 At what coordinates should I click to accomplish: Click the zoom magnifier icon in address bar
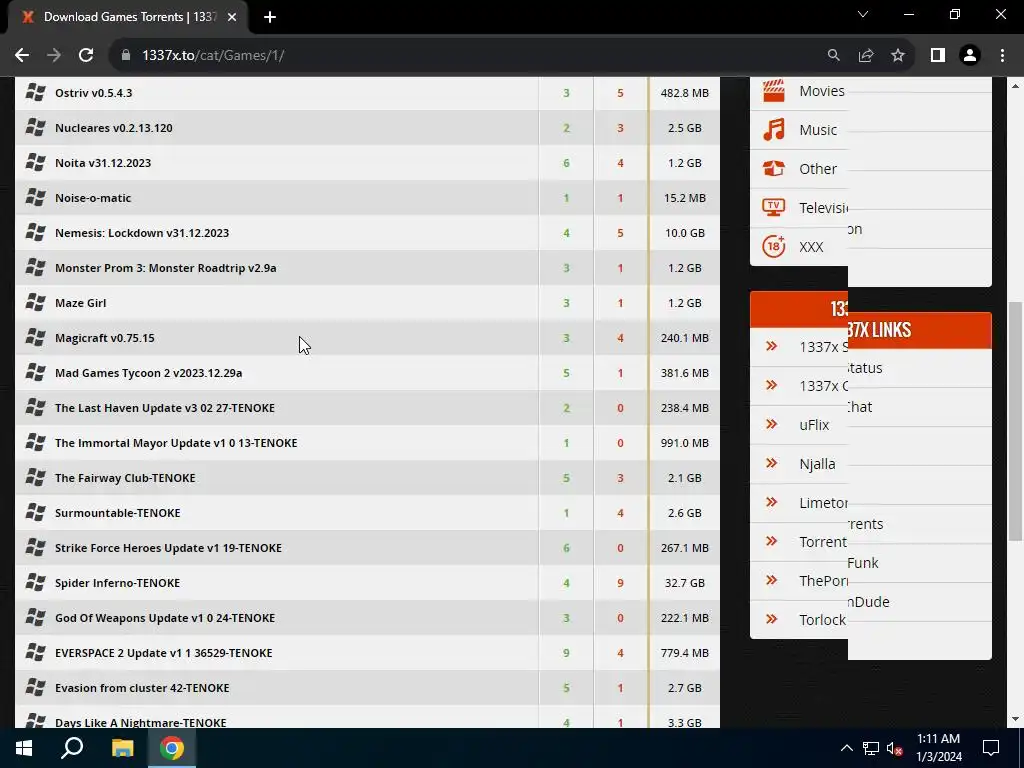833,56
